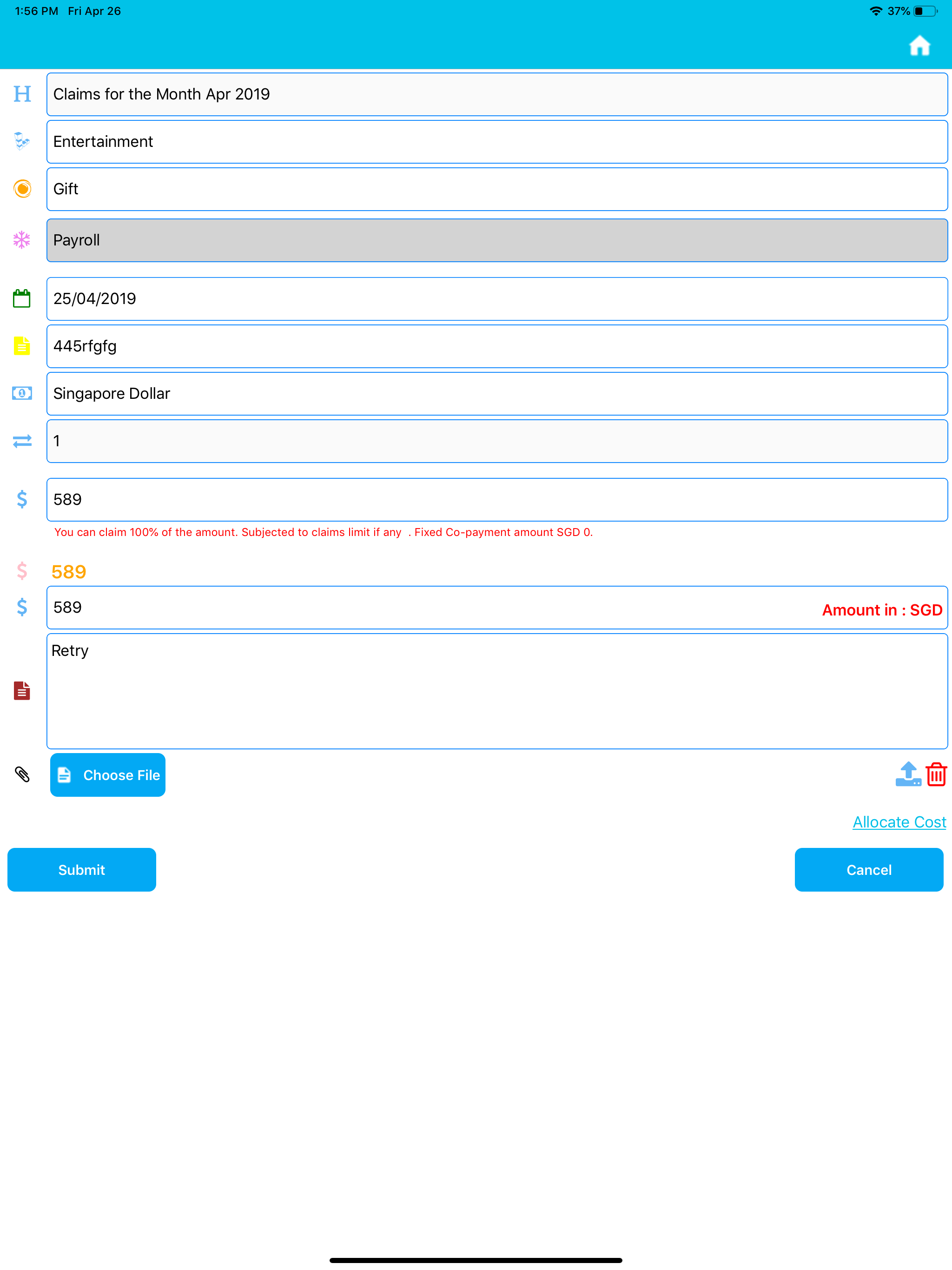
Task: Click the yellow document icon beside 445rfgfg
Action: pos(22,346)
